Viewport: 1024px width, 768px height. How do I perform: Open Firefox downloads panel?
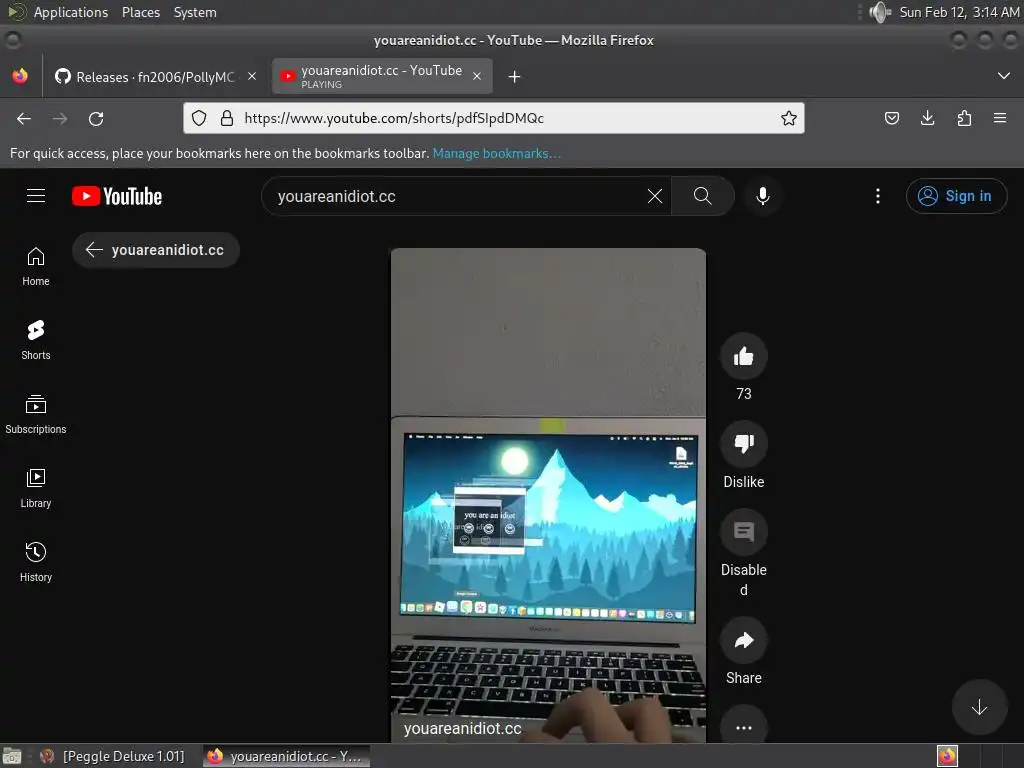point(927,118)
